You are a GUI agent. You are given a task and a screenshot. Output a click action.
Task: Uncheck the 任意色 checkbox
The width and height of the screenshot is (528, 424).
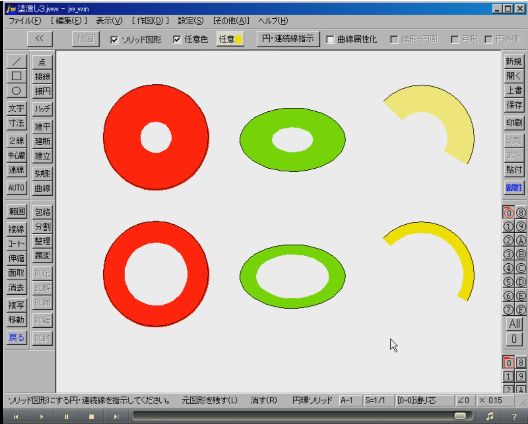[x=177, y=40]
